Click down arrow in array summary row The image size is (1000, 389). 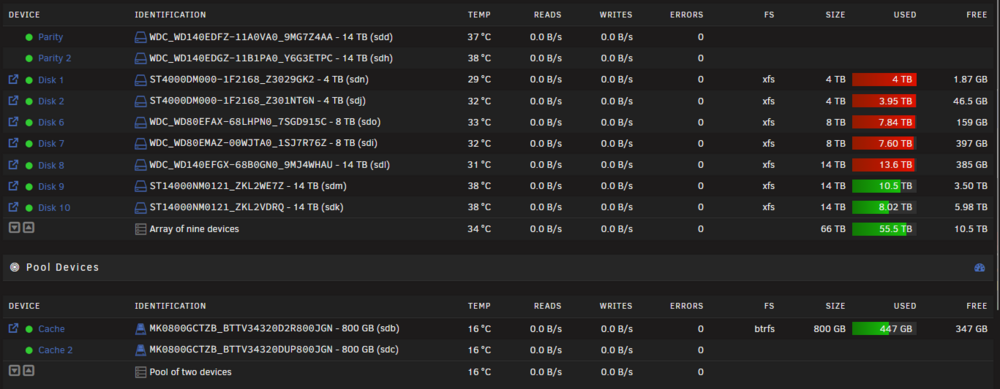(14, 228)
